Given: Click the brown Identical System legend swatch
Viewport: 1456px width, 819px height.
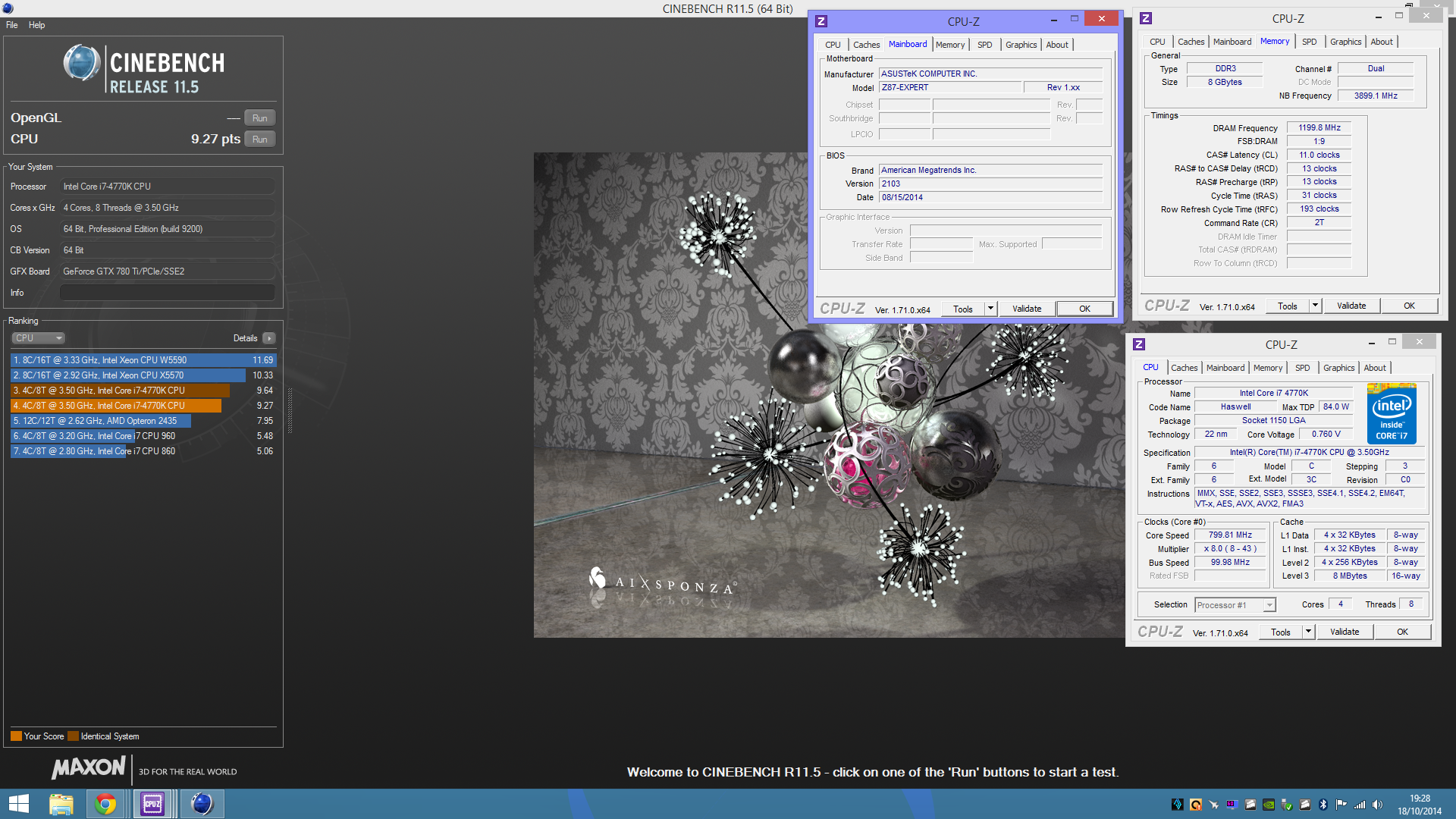Looking at the screenshot, I should pyautogui.click(x=73, y=736).
